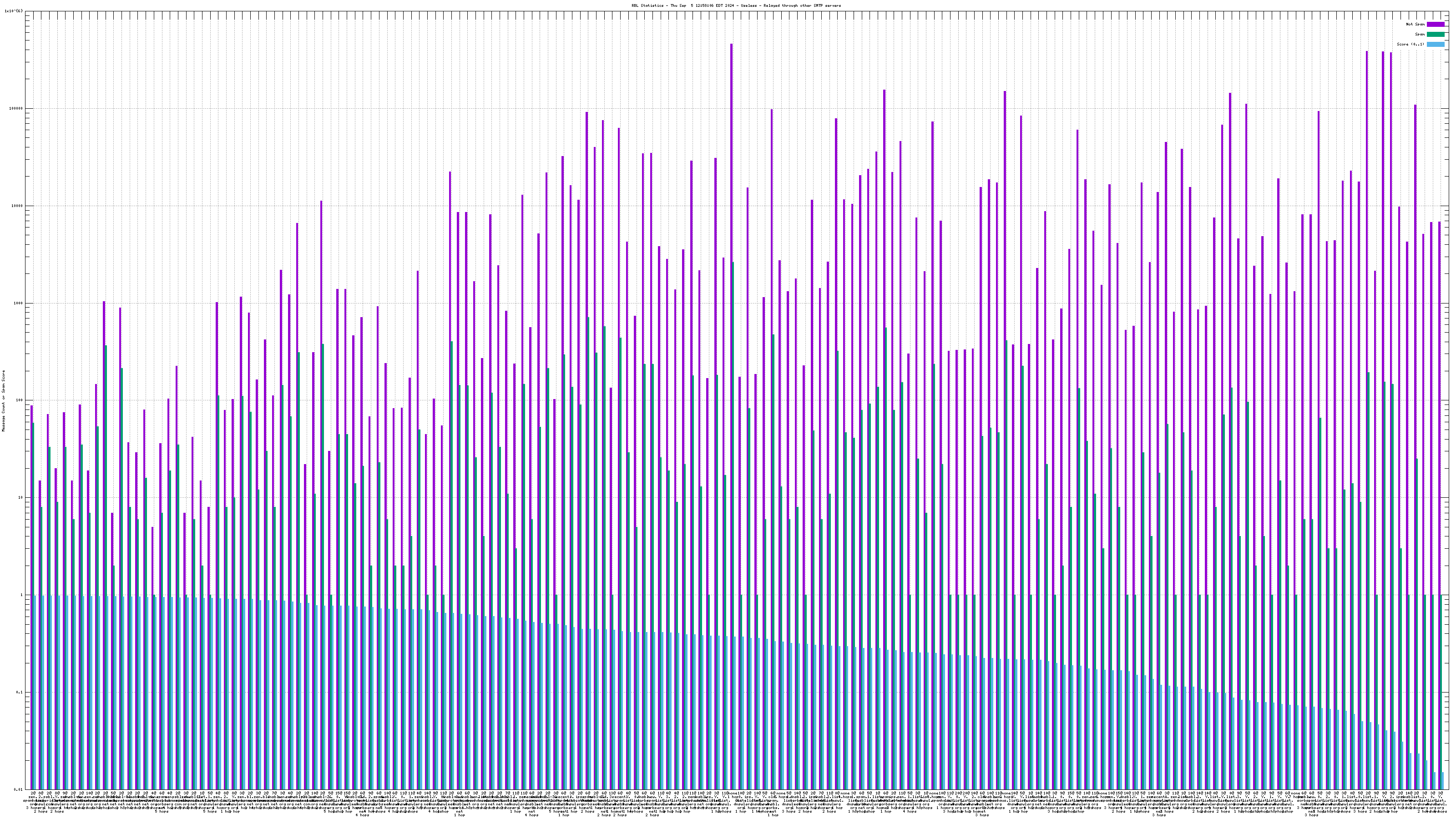Click the timestamp '12:58:06 EDT 2024' in the title
1456x819 pixels.
(714, 5)
